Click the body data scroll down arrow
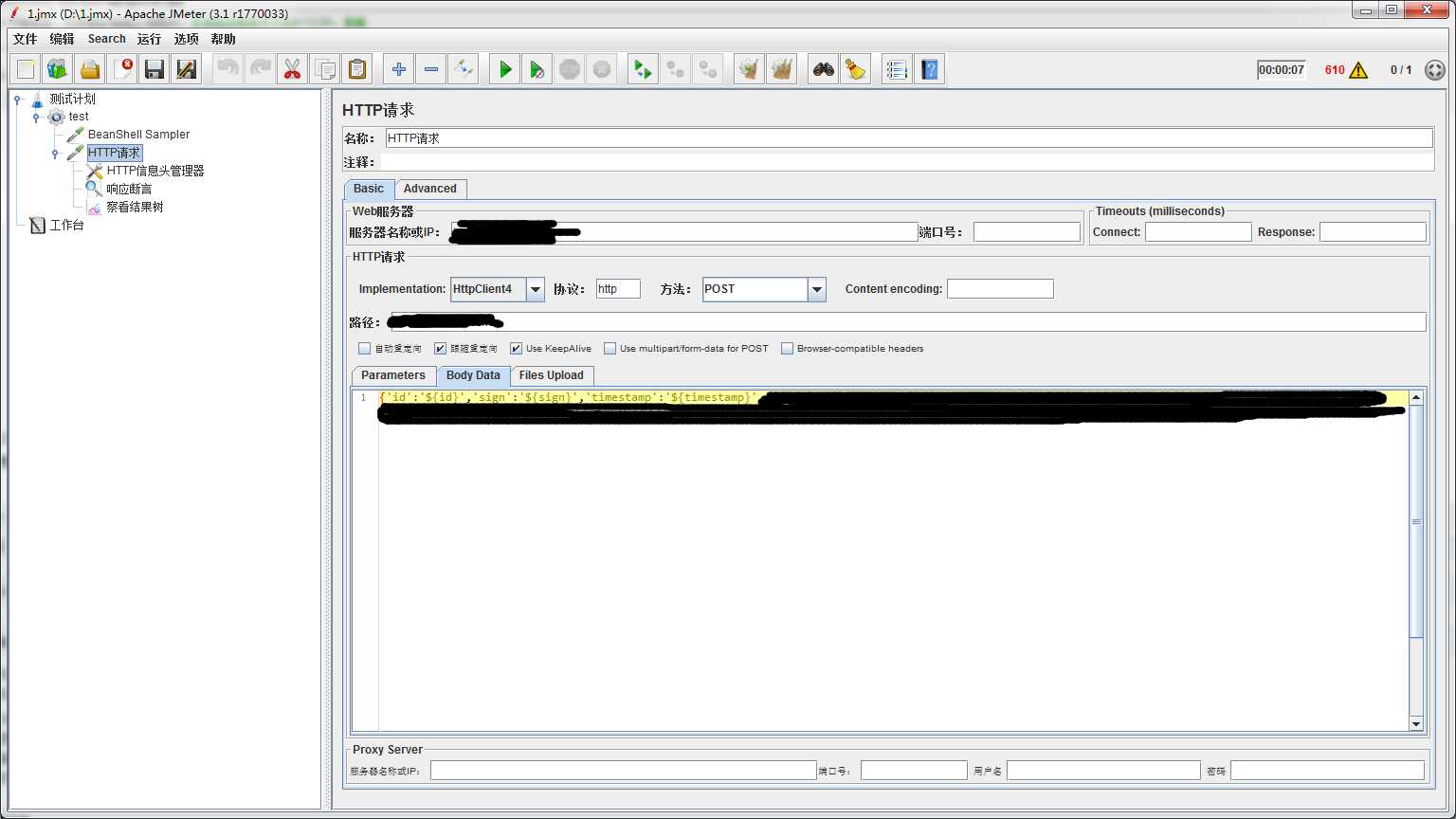Viewport: 1456px width, 819px height. 1416,724
